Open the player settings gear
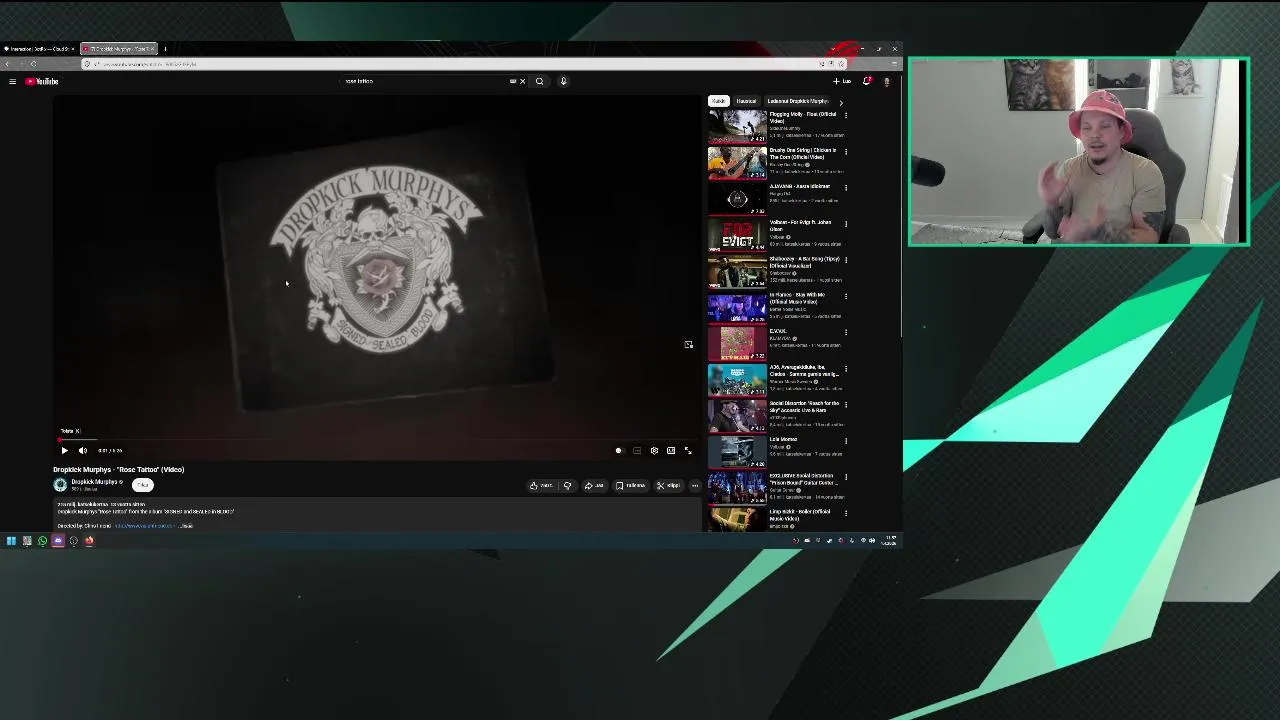This screenshot has width=1280, height=720. tap(654, 451)
